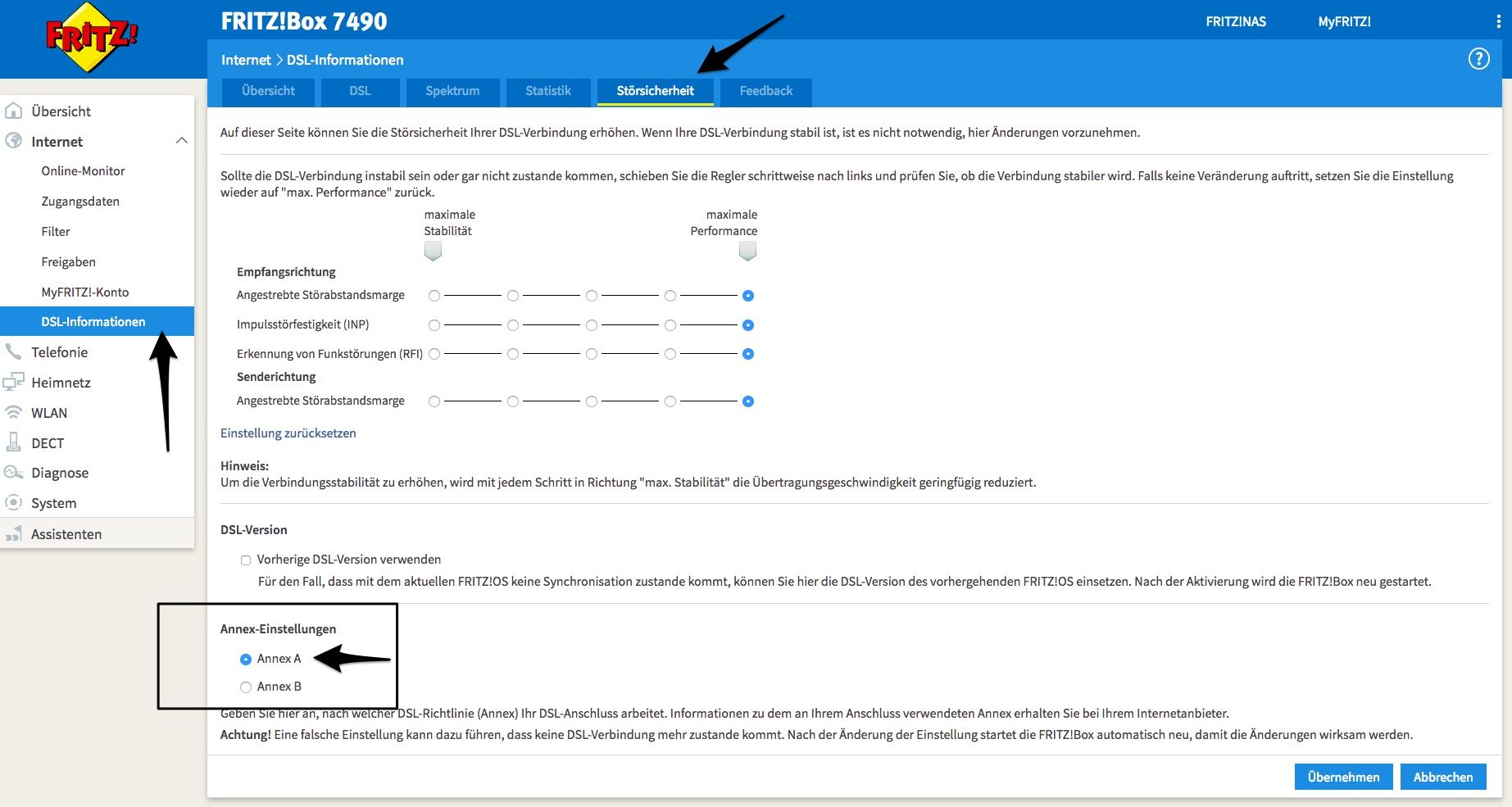Select Annex A radio button
The image size is (1512, 807).
click(246, 660)
